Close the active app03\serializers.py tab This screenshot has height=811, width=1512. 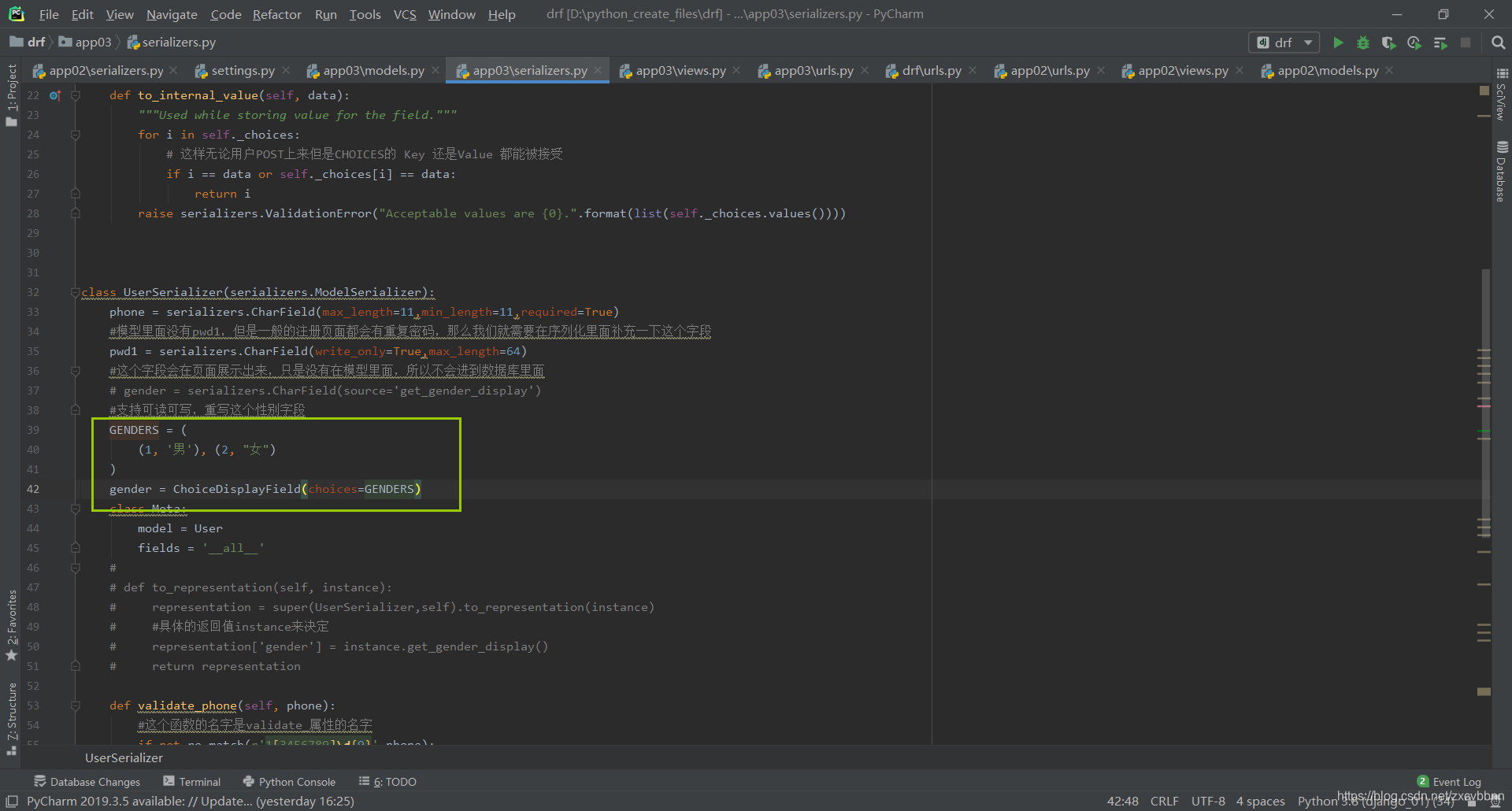coord(598,71)
